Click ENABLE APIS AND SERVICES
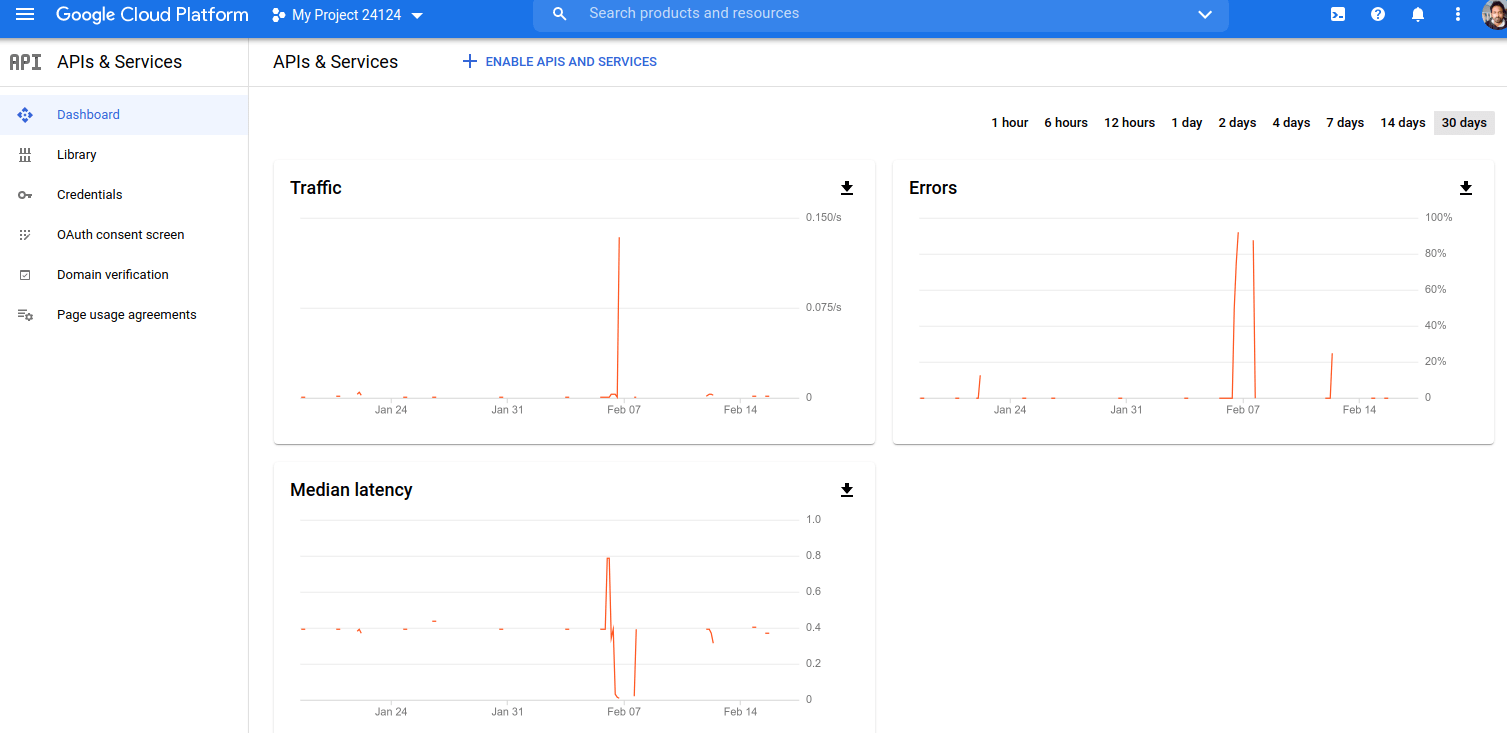This screenshot has width=1507, height=733. 558,61
